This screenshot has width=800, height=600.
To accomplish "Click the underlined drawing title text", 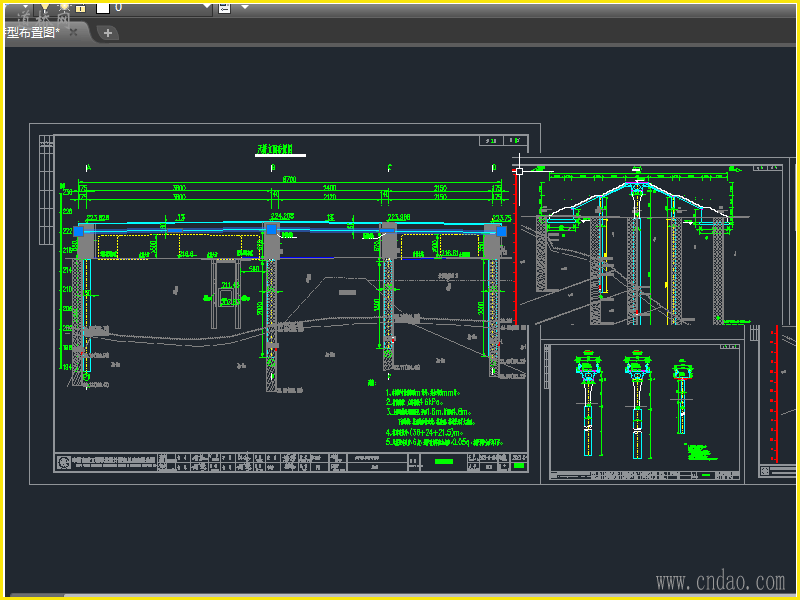I will tap(275, 149).
